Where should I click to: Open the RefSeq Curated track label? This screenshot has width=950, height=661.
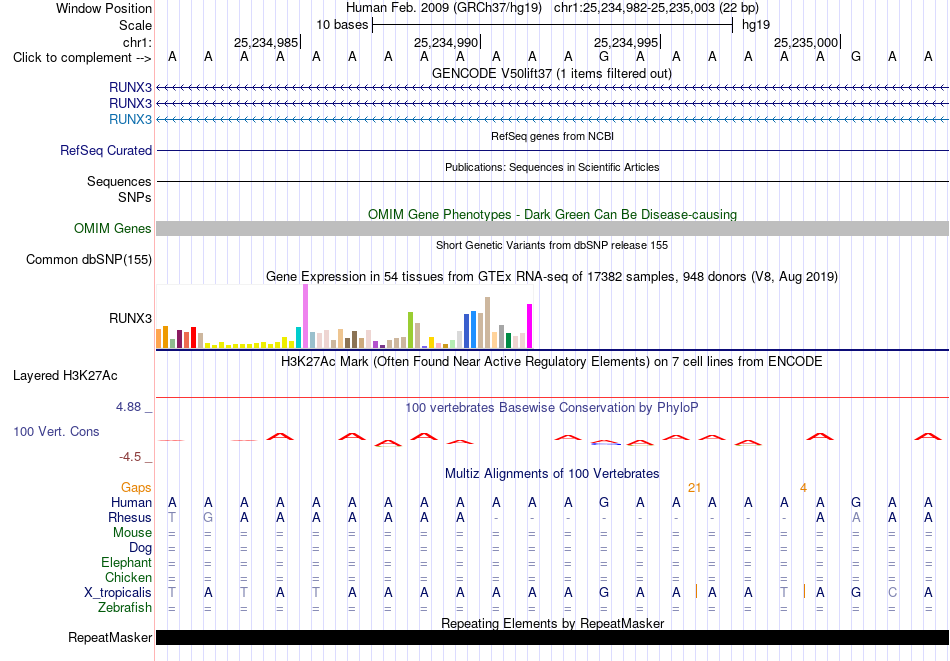[105, 150]
